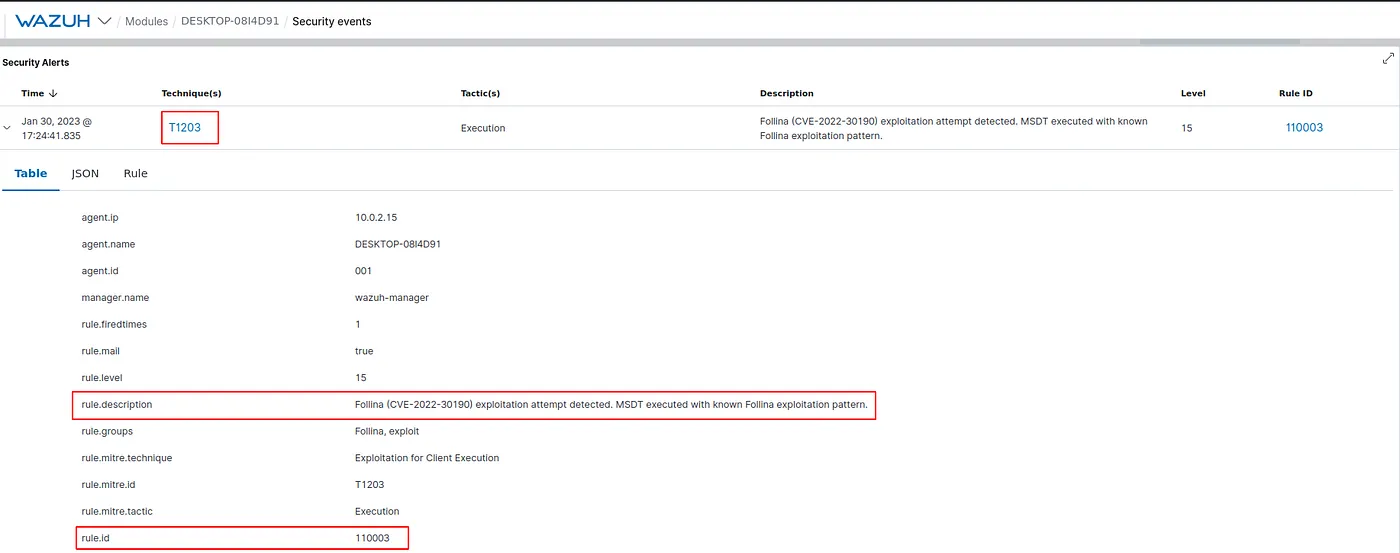Click the Level column header
This screenshot has width=1400, height=553.
pos(1193,94)
